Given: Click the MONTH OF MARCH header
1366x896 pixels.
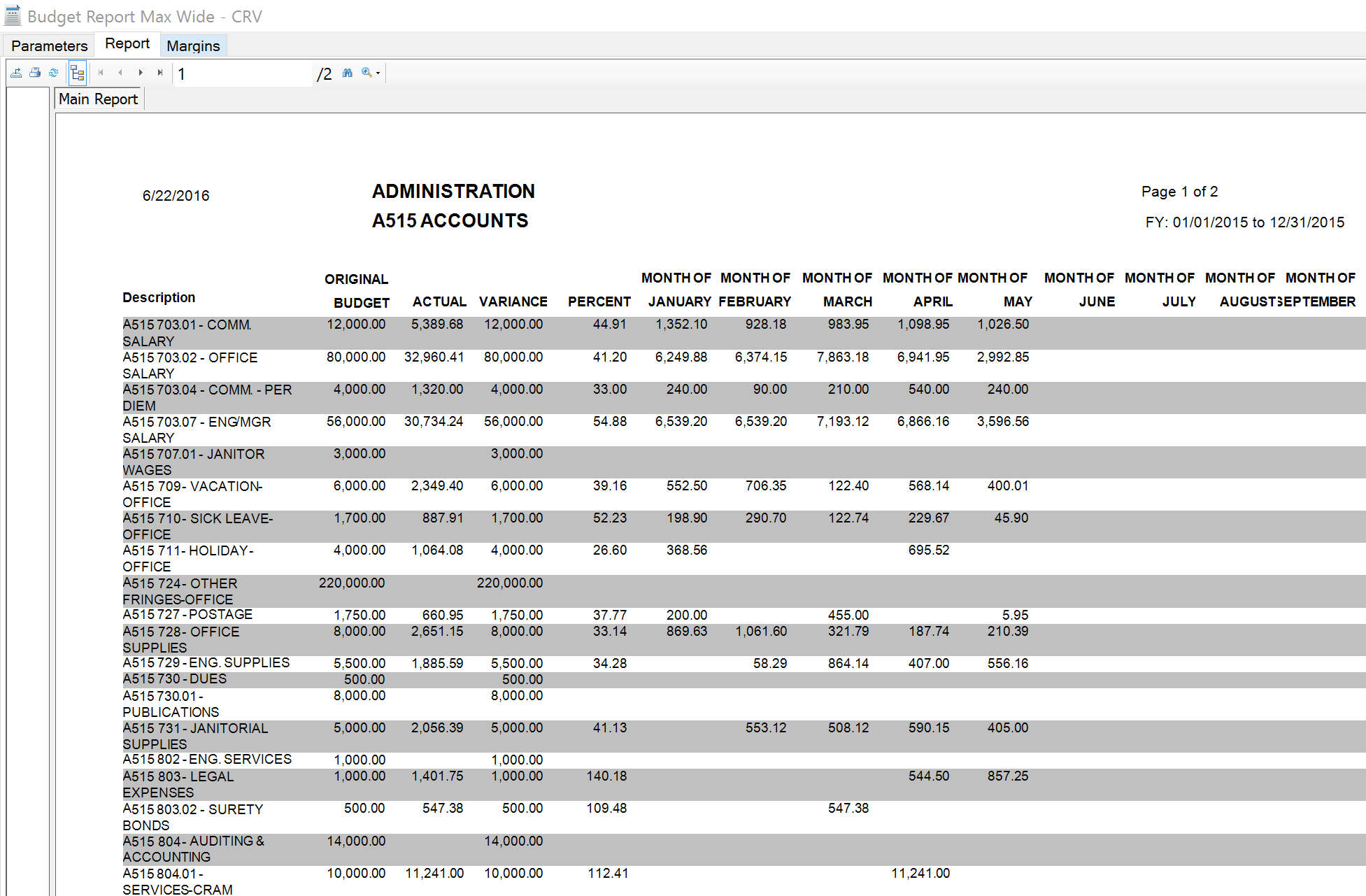Looking at the screenshot, I should tap(837, 290).
